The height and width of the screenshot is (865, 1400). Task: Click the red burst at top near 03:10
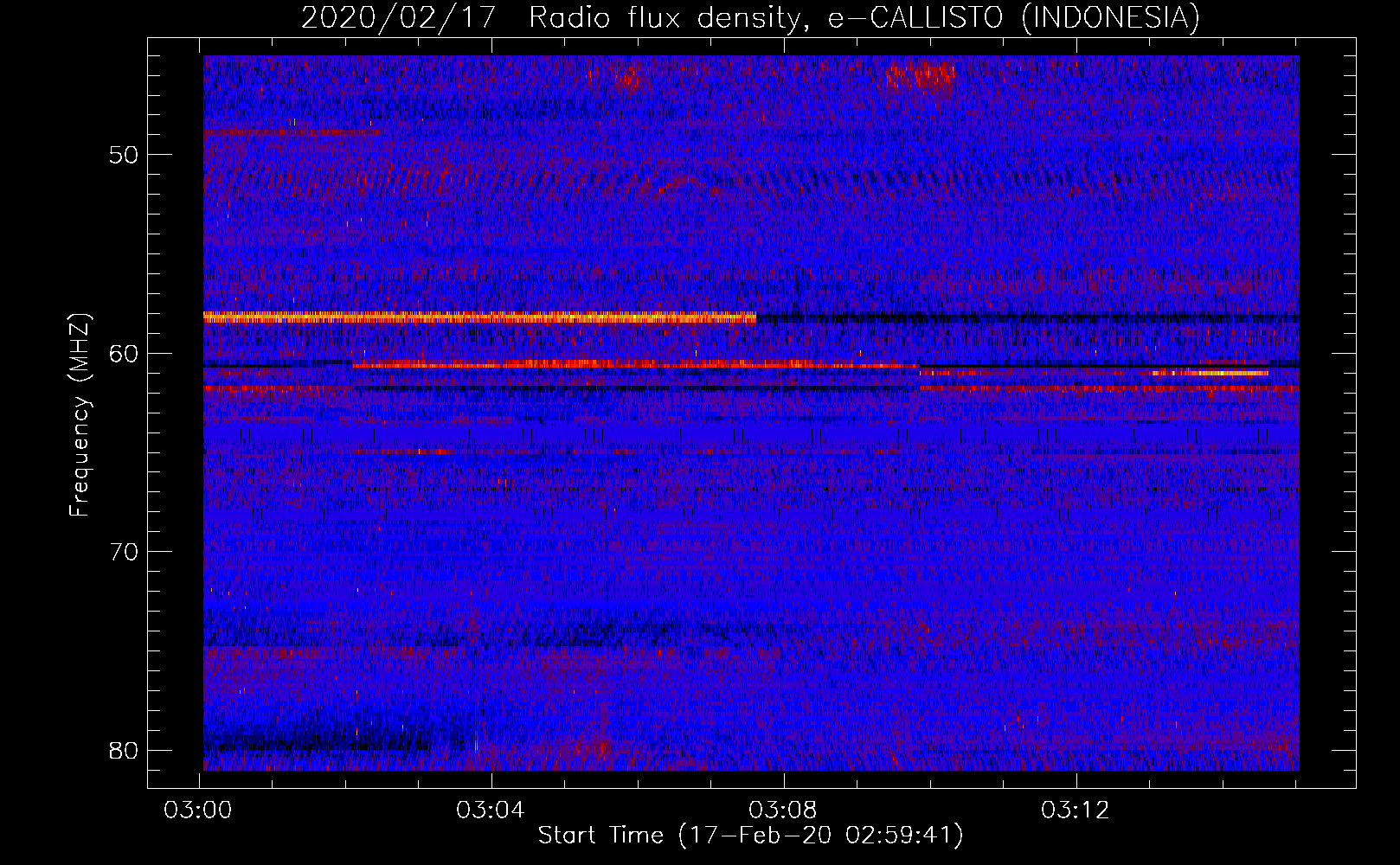[921, 79]
